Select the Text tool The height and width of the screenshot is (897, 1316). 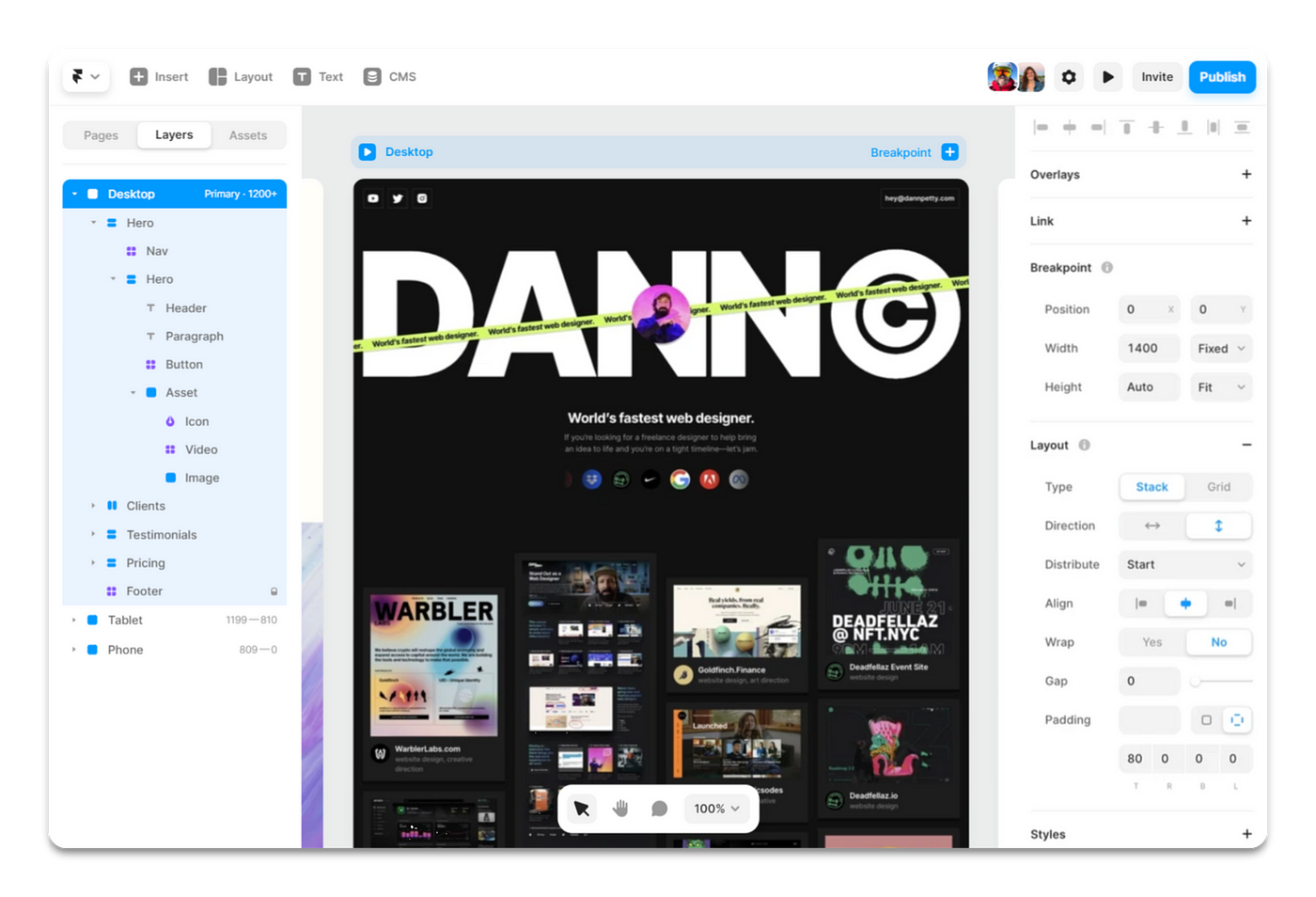318,77
